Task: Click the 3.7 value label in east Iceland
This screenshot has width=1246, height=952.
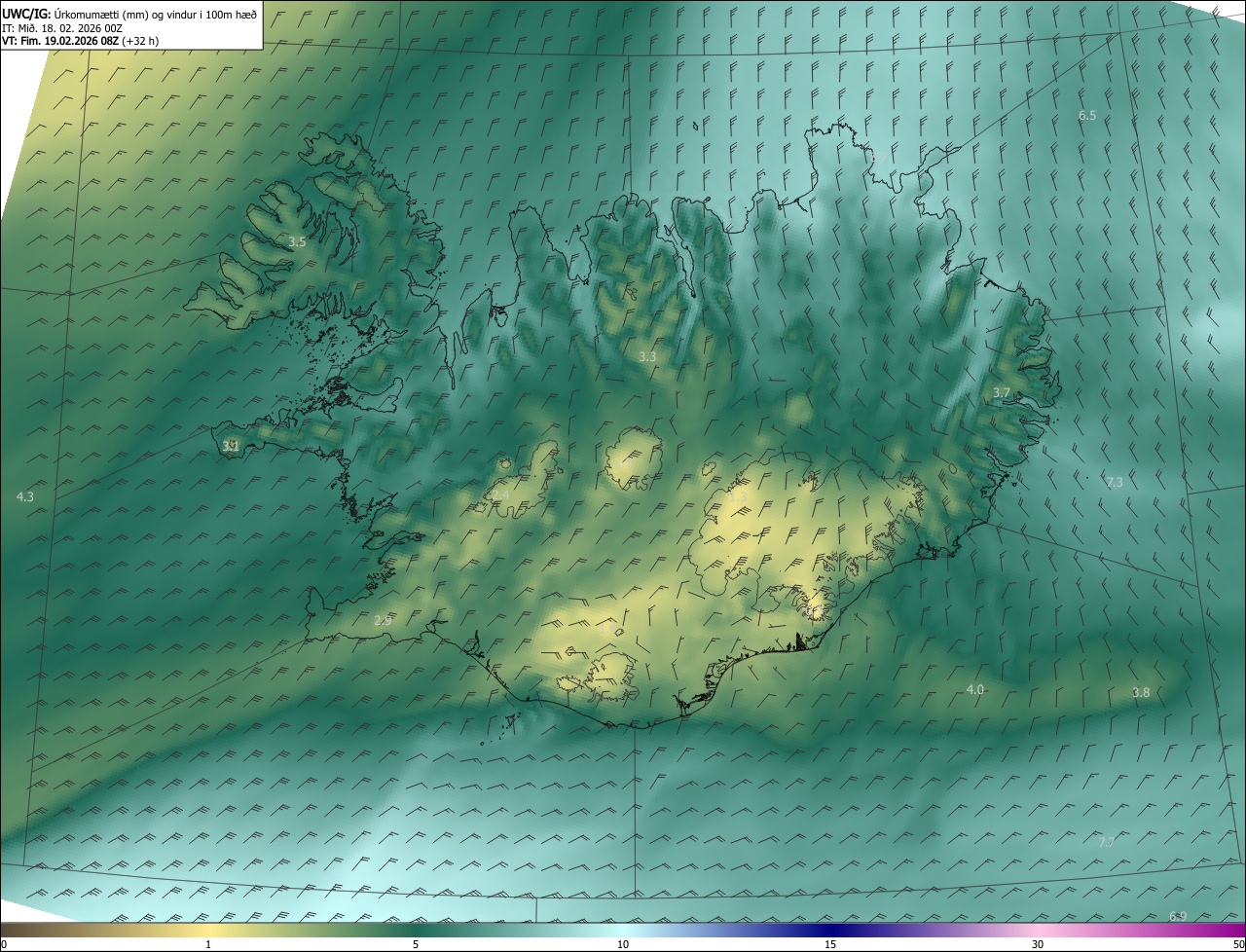Action: [1002, 392]
